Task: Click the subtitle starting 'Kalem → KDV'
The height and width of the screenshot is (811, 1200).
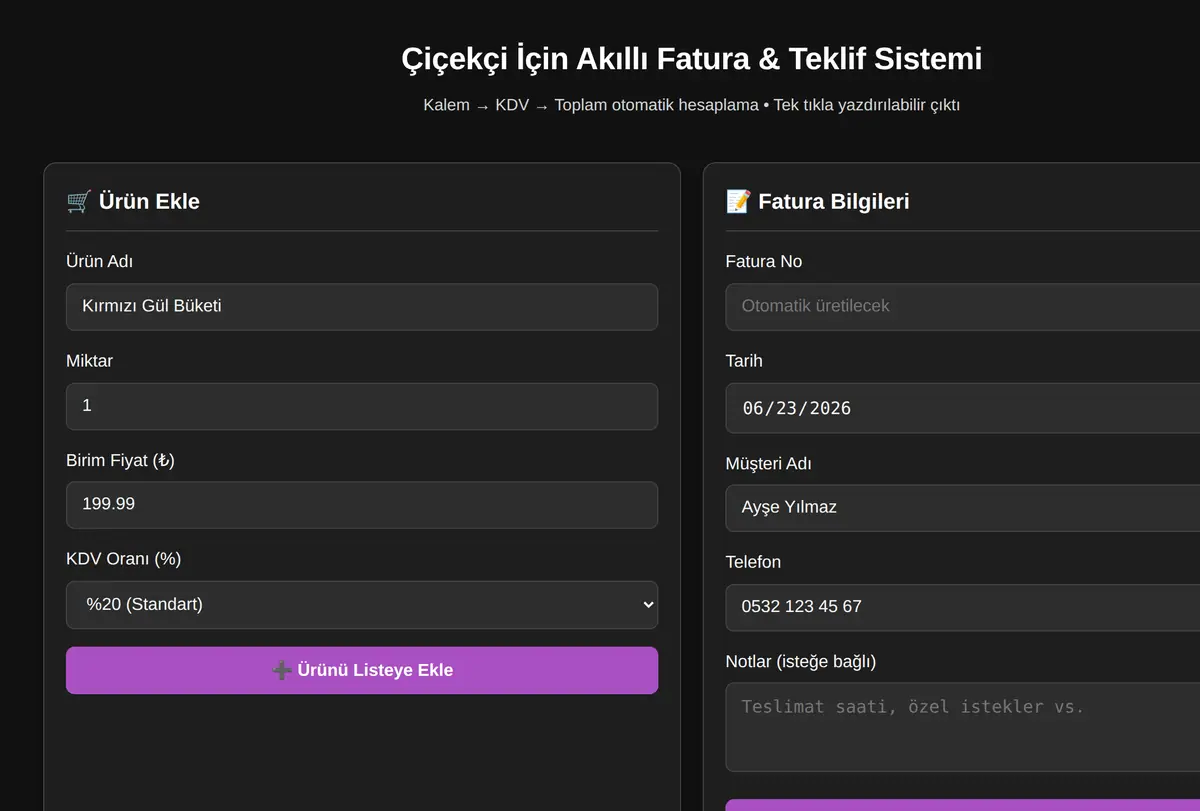Action: click(x=692, y=105)
